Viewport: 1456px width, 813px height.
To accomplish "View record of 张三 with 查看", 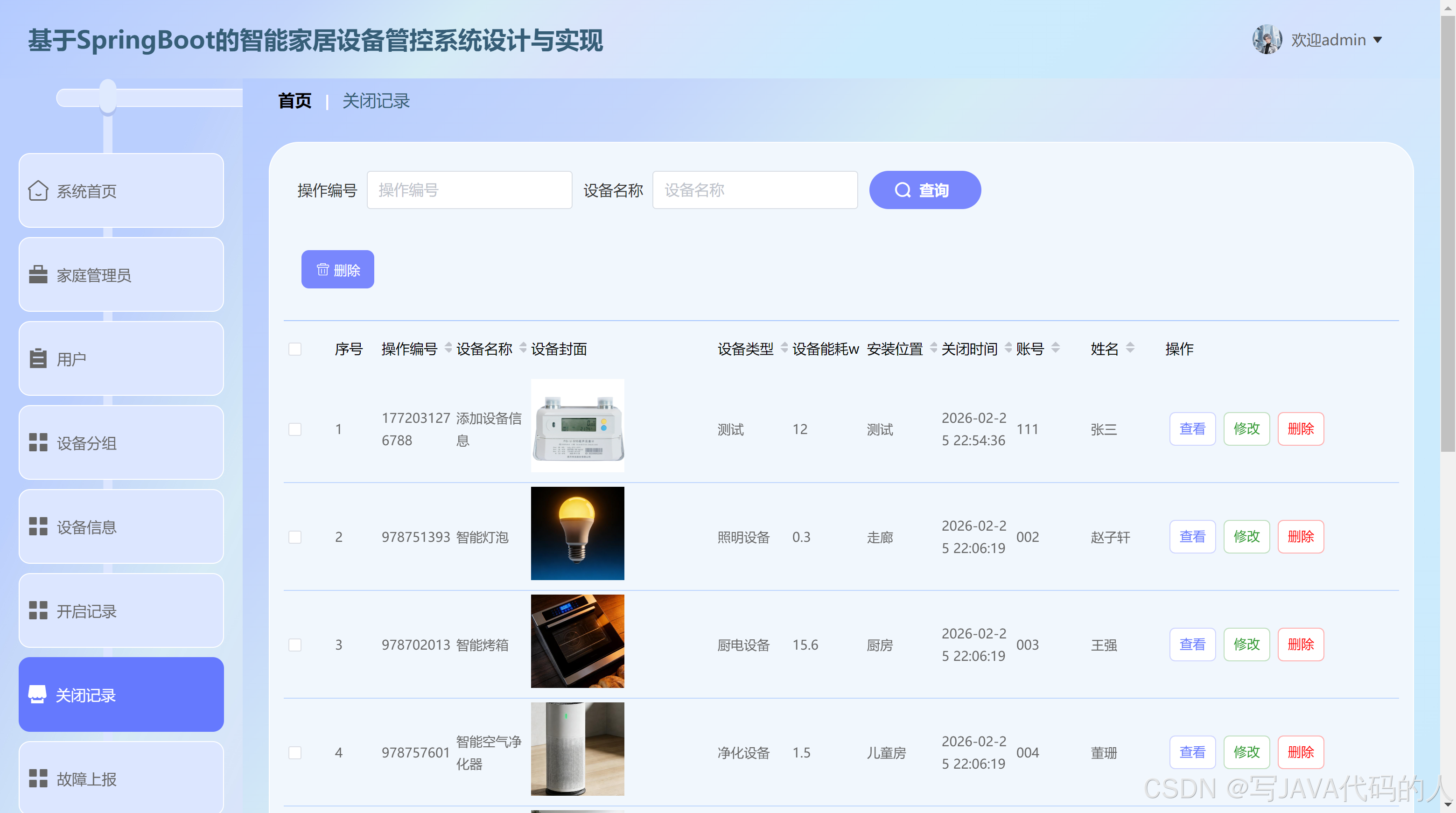I will click(x=1192, y=428).
